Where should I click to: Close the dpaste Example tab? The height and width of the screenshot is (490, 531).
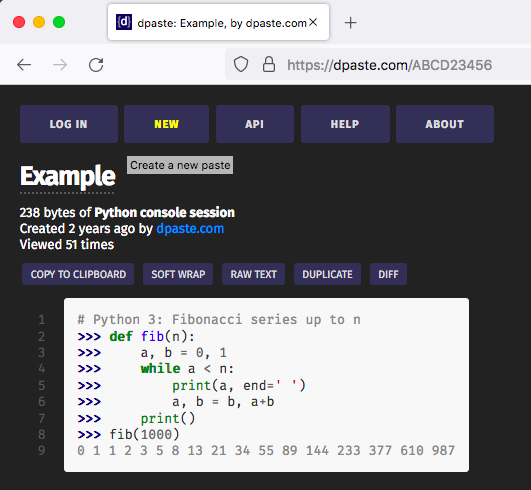tap(313, 22)
